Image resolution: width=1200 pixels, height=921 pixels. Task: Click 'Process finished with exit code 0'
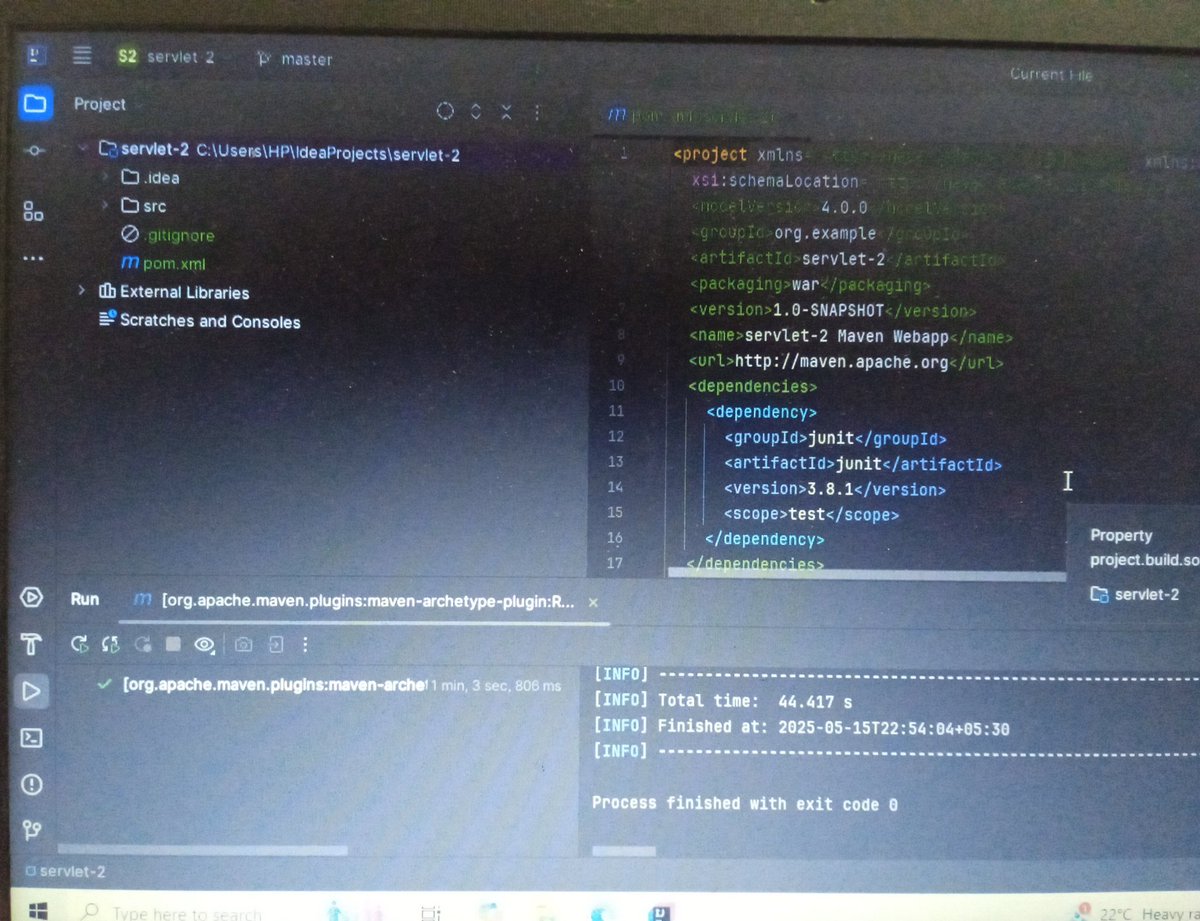click(745, 803)
